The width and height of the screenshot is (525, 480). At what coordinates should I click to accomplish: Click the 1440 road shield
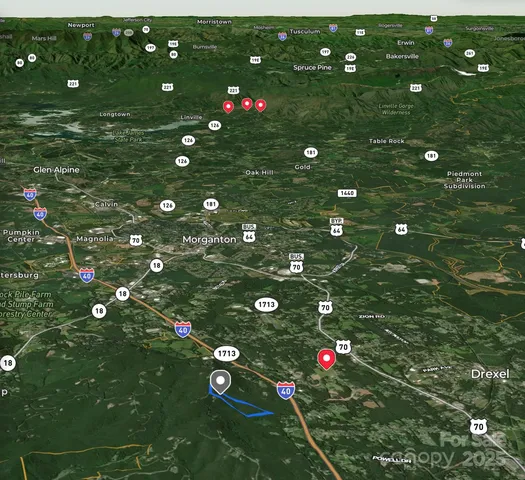pos(347,193)
